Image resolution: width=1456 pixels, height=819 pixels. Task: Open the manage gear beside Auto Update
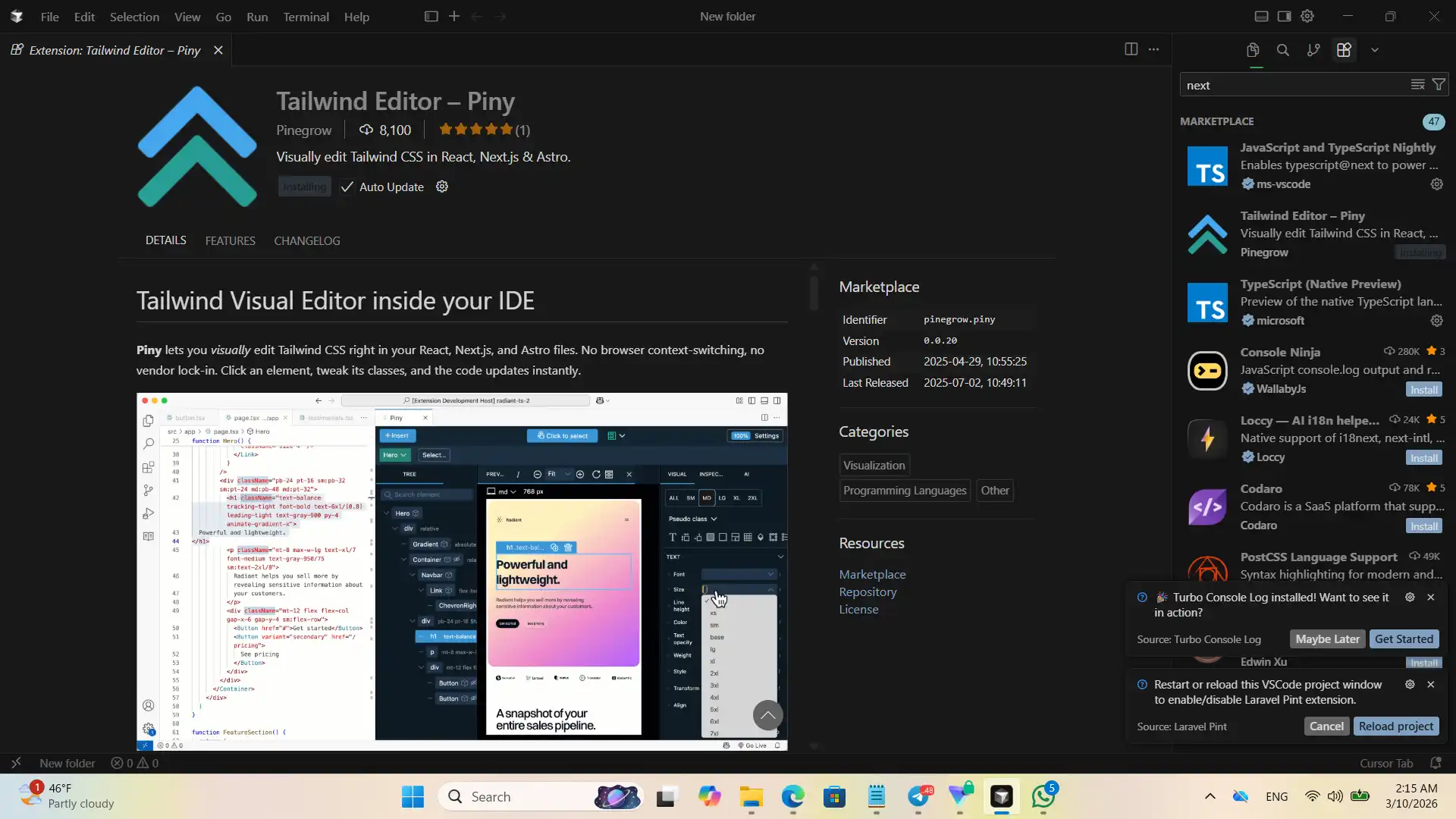[x=442, y=187]
